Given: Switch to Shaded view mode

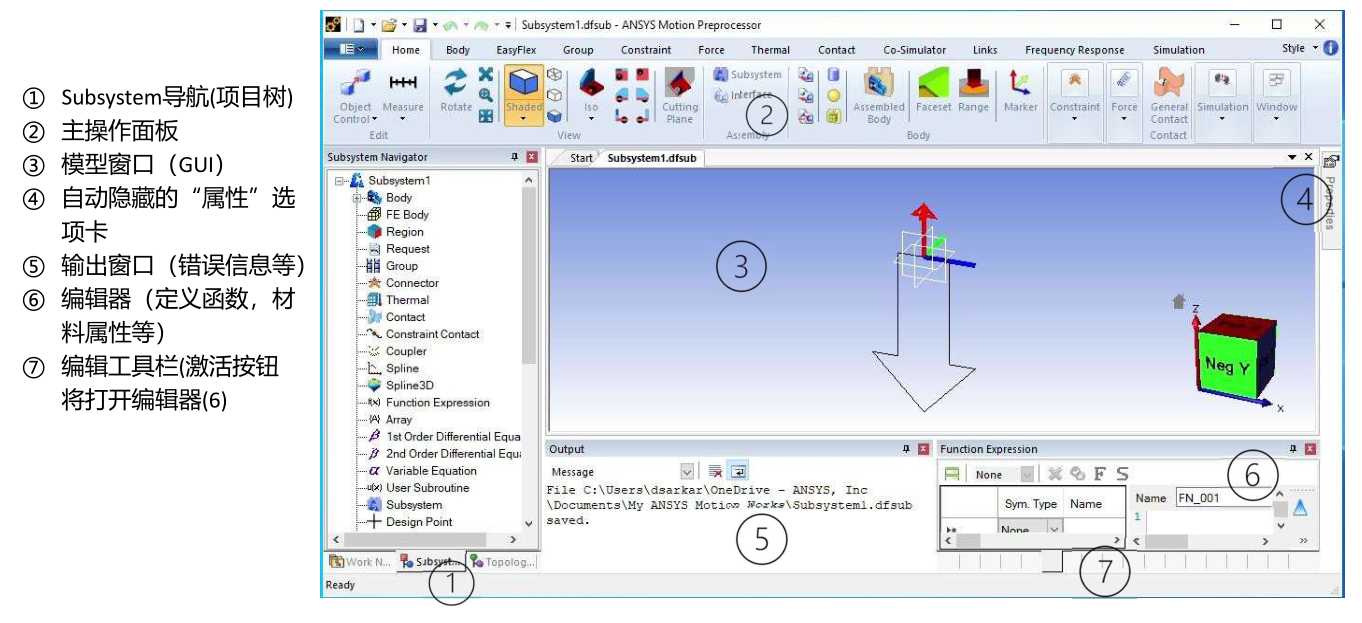Looking at the screenshot, I should pyautogui.click(x=523, y=94).
